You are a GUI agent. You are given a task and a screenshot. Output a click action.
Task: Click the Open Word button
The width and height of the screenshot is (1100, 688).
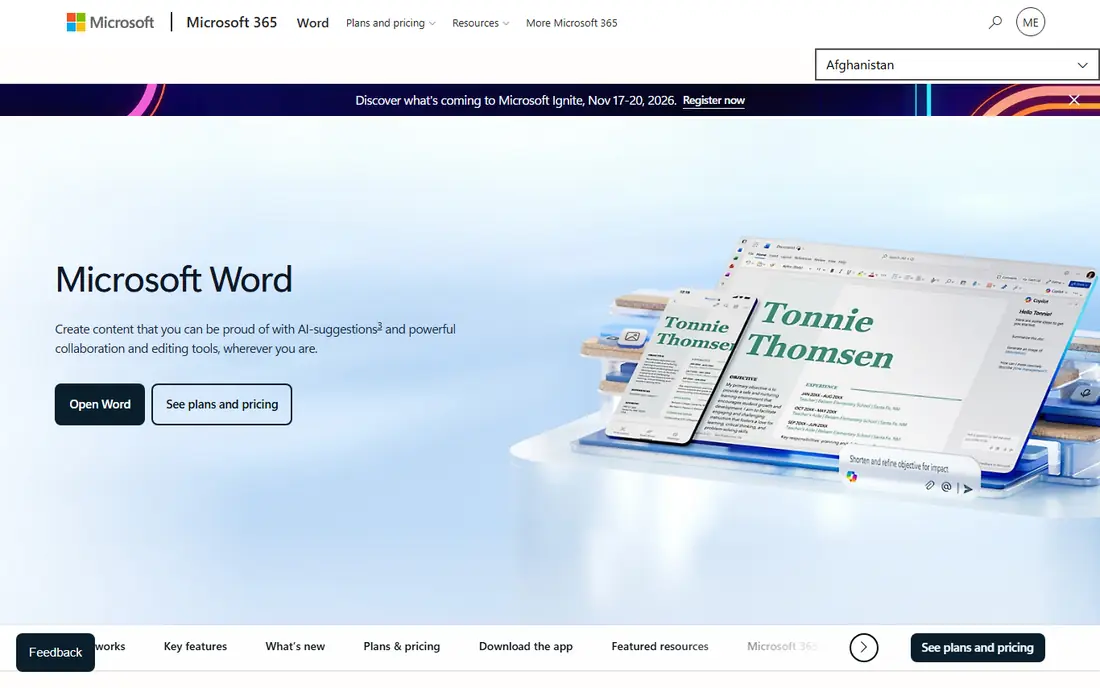pos(100,404)
